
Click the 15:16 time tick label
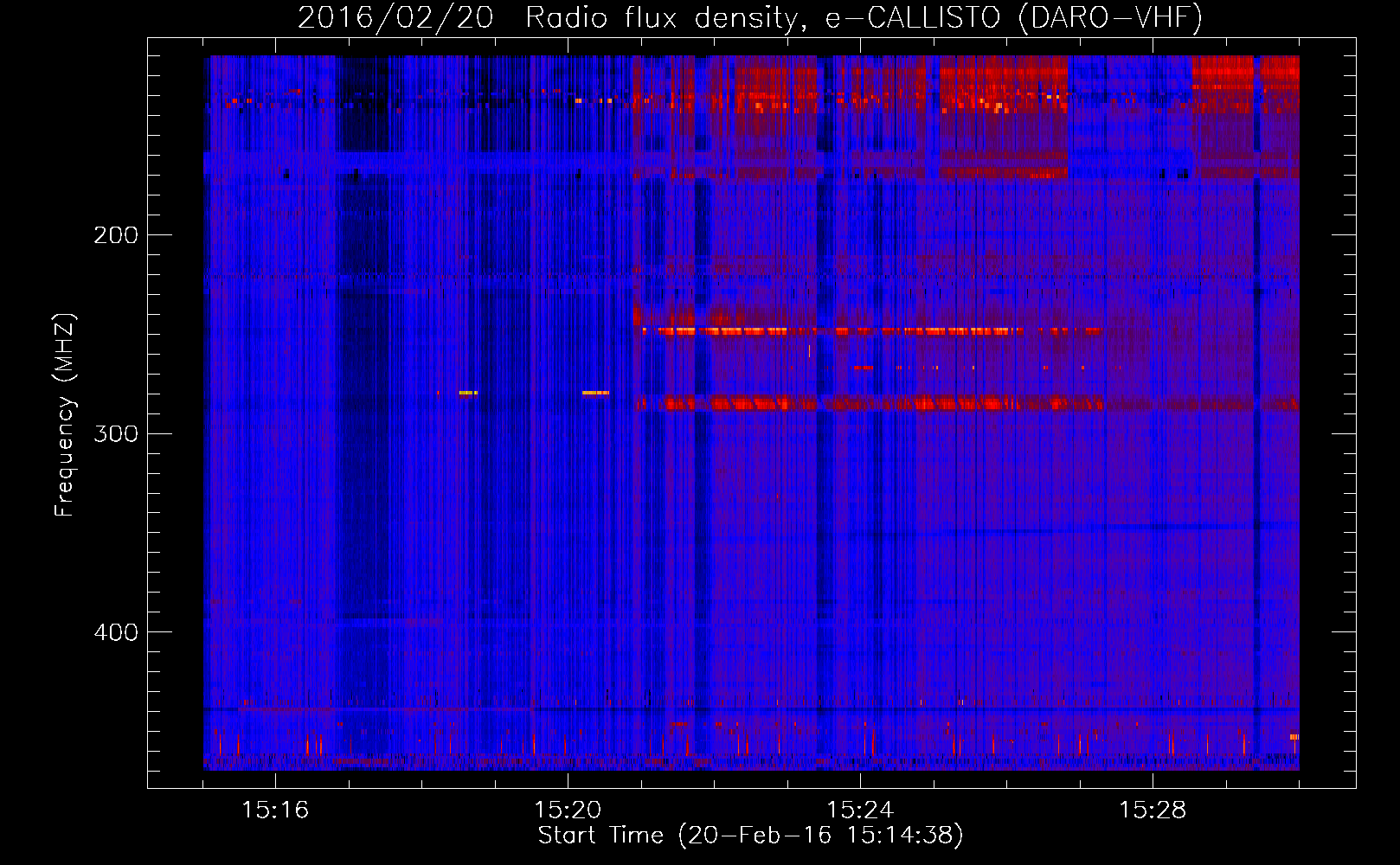pyautogui.click(x=275, y=811)
